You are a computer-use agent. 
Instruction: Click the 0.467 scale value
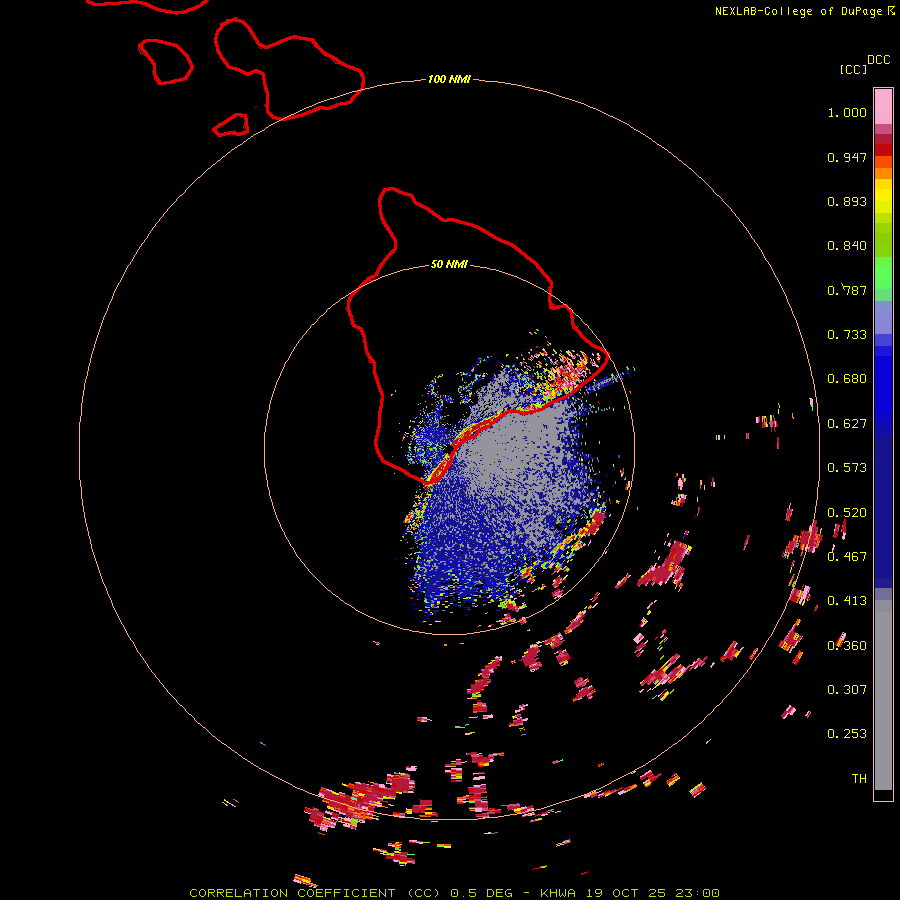(847, 557)
